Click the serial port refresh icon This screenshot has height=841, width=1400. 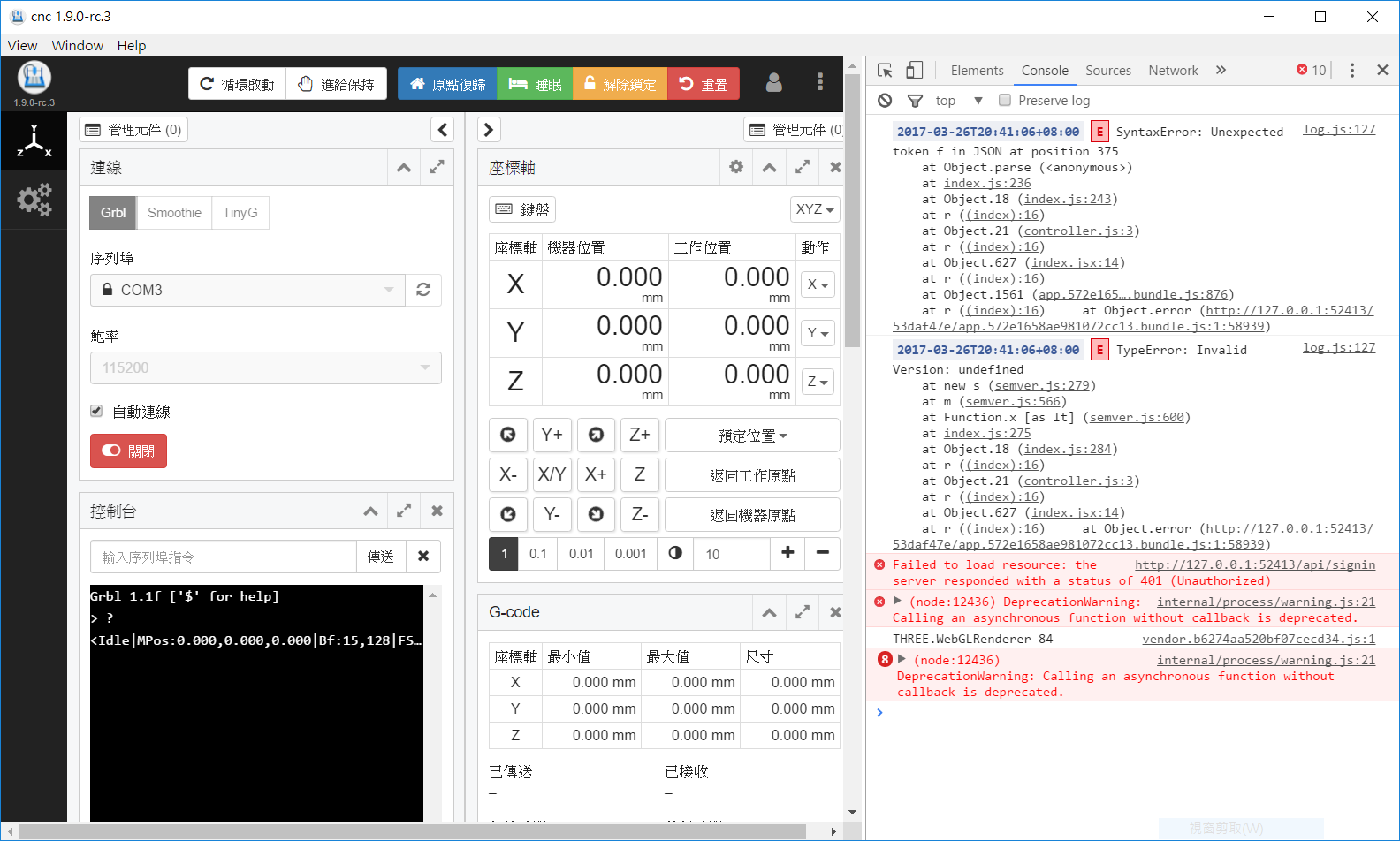(423, 290)
